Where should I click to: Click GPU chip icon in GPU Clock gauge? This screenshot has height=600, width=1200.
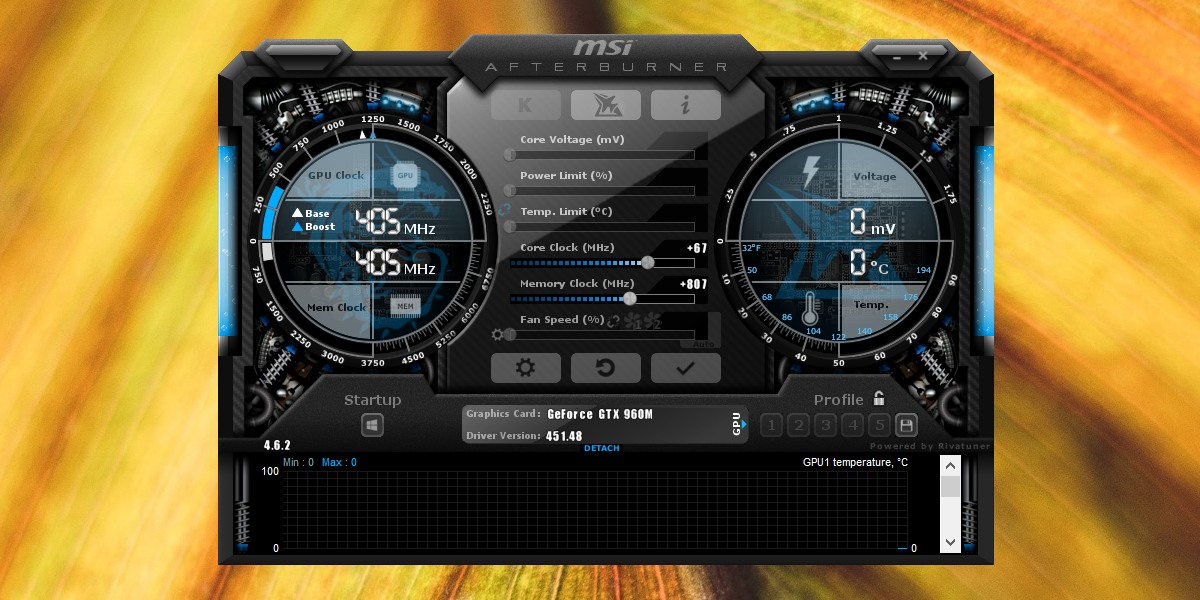point(405,175)
